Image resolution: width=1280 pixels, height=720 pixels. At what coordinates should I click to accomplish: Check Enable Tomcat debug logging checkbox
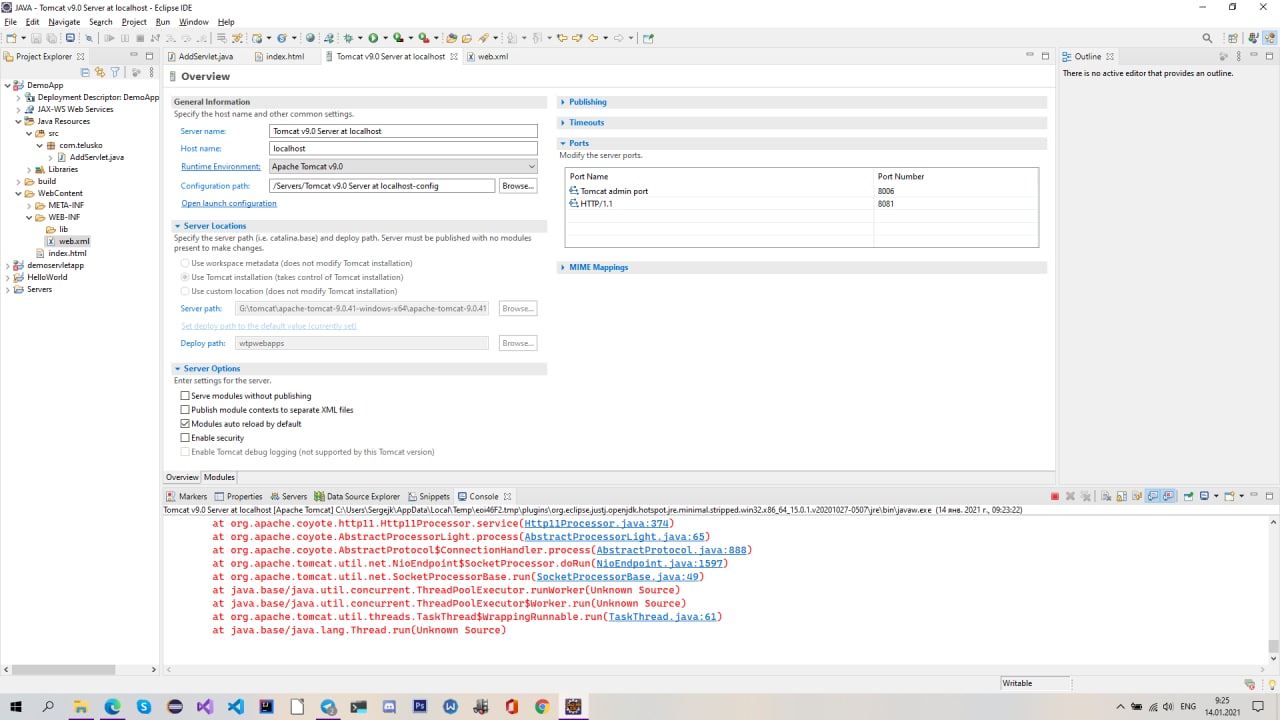185,452
